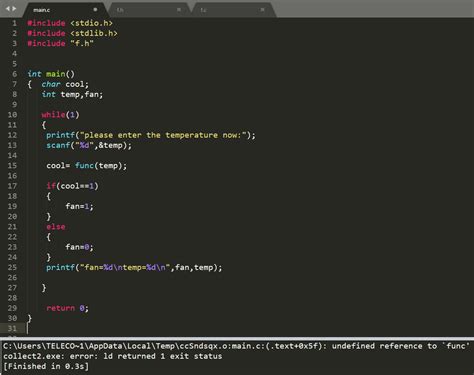
Task: Click the scanf("%d",&temp) line
Action: tap(89, 145)
